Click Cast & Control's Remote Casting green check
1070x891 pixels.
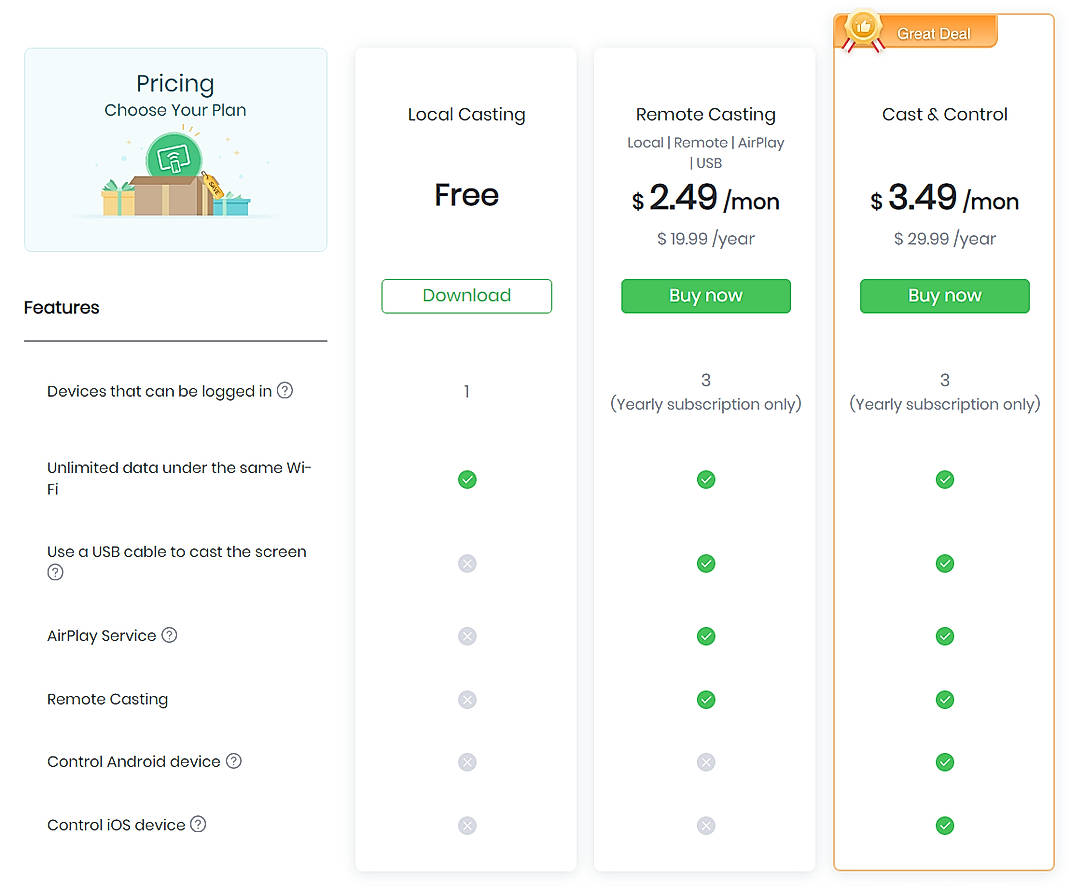[x=944, y=699]
